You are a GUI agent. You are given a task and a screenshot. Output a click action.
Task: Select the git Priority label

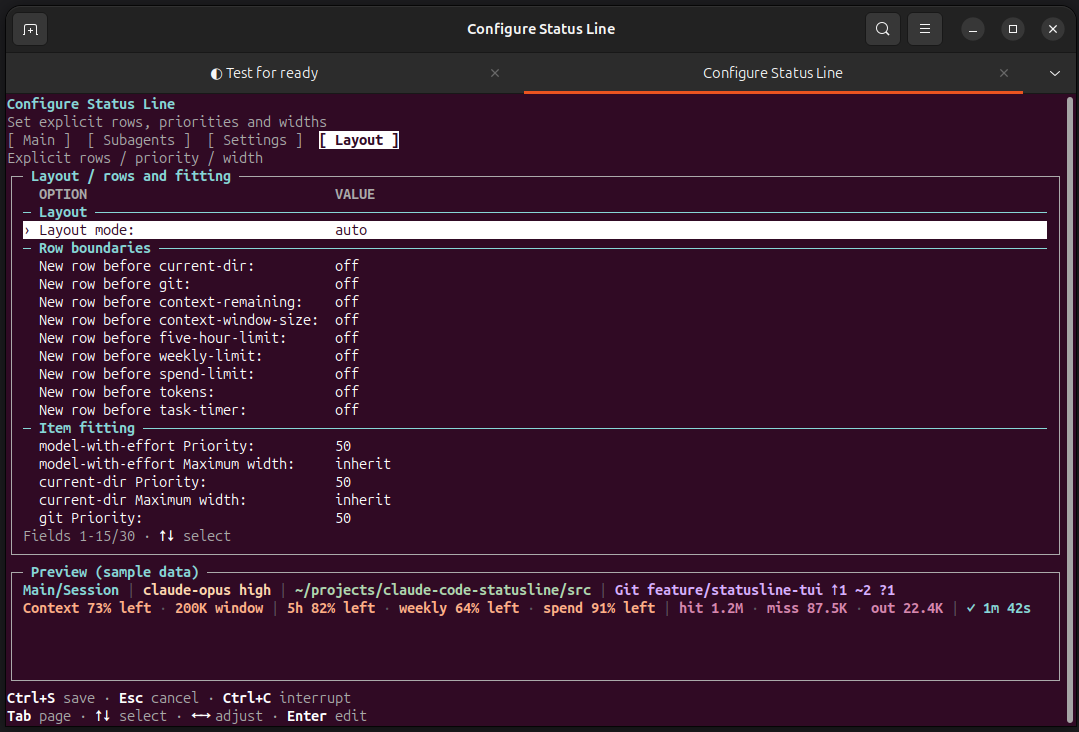tap(90, 518)
